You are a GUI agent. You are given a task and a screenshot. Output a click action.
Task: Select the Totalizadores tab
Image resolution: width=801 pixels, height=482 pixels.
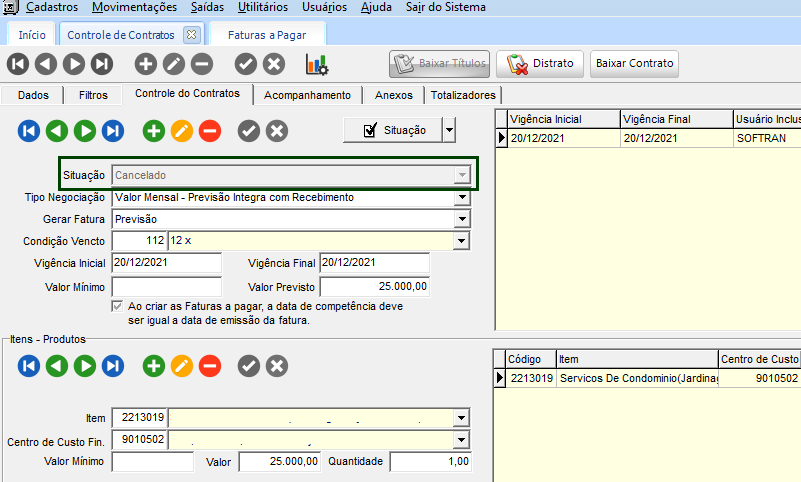click(x=463, y=95)
